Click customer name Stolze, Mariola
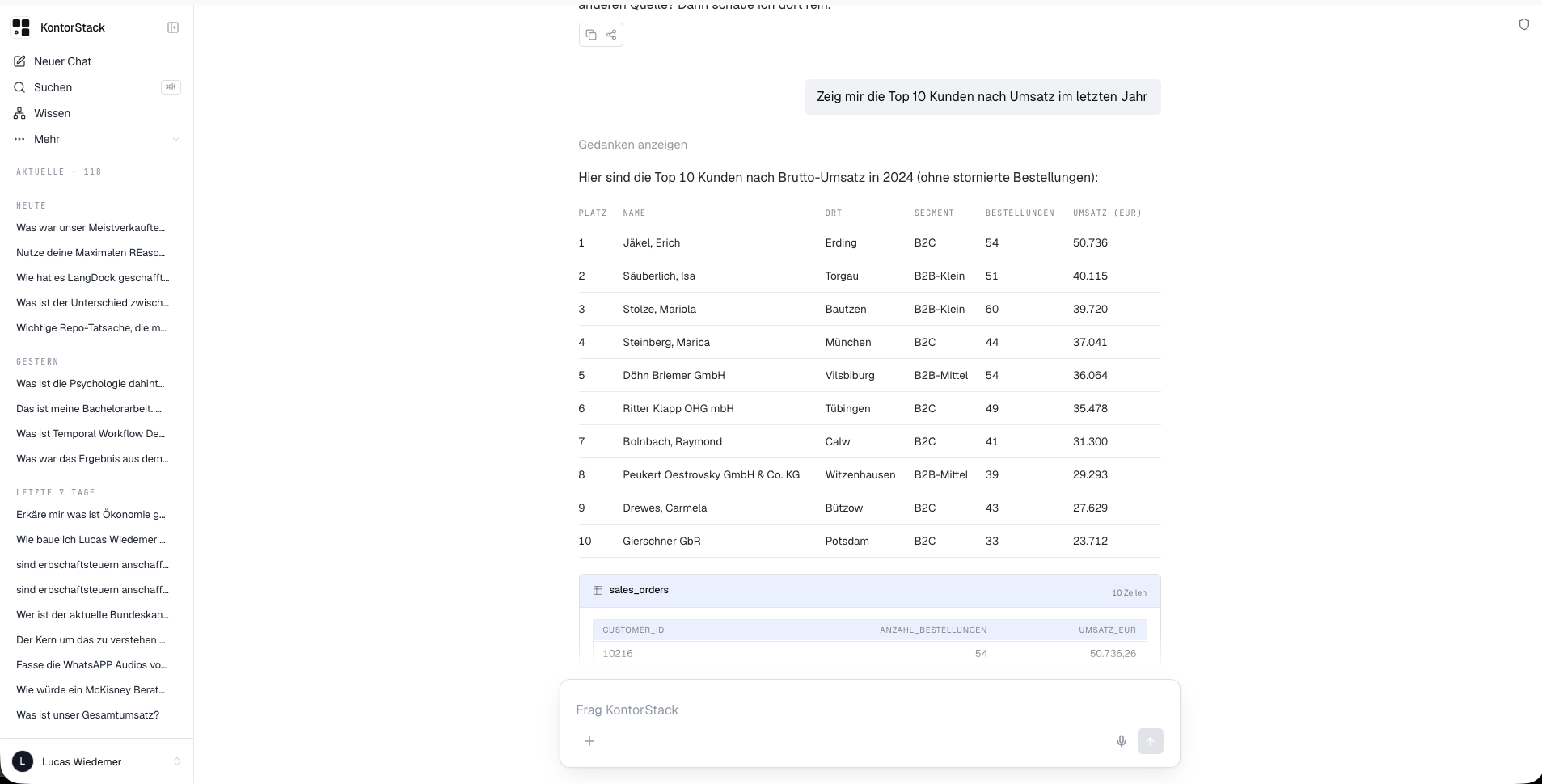The image size is (1542, 784). [659, 310]
